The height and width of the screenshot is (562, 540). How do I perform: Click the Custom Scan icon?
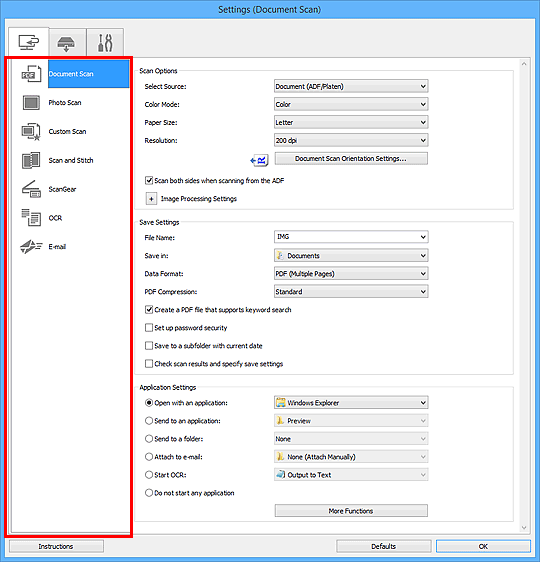coord(31,132)
